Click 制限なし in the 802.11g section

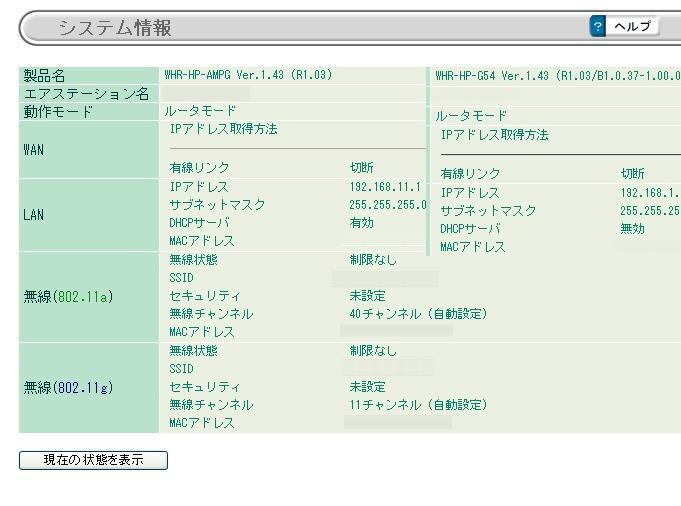pyautogui.click(x=373, y=351)
